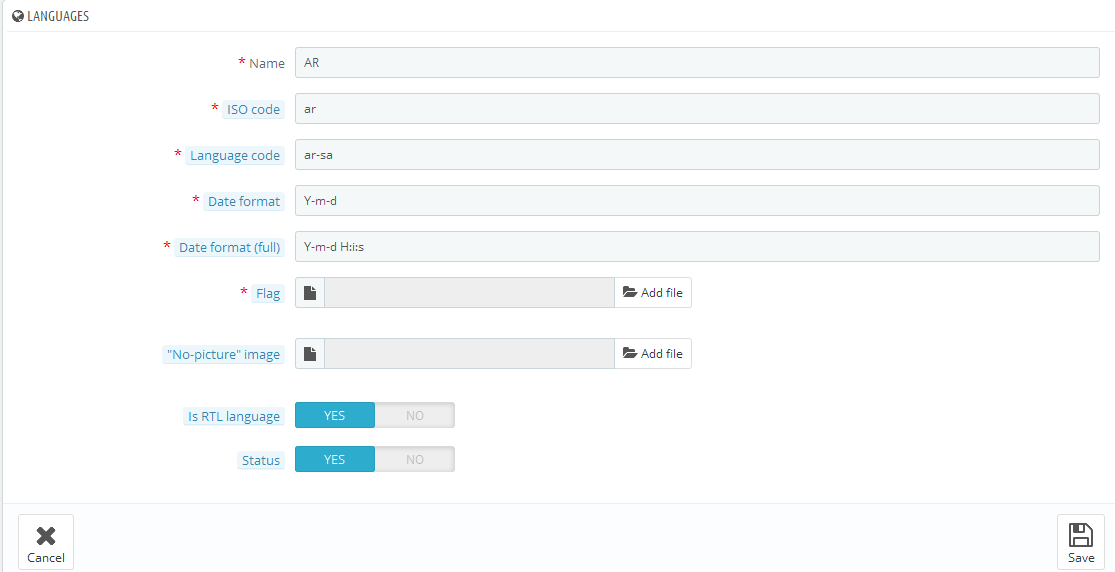Switch Status to NO
Viewport: 1115px width, 572px height.
415,460
